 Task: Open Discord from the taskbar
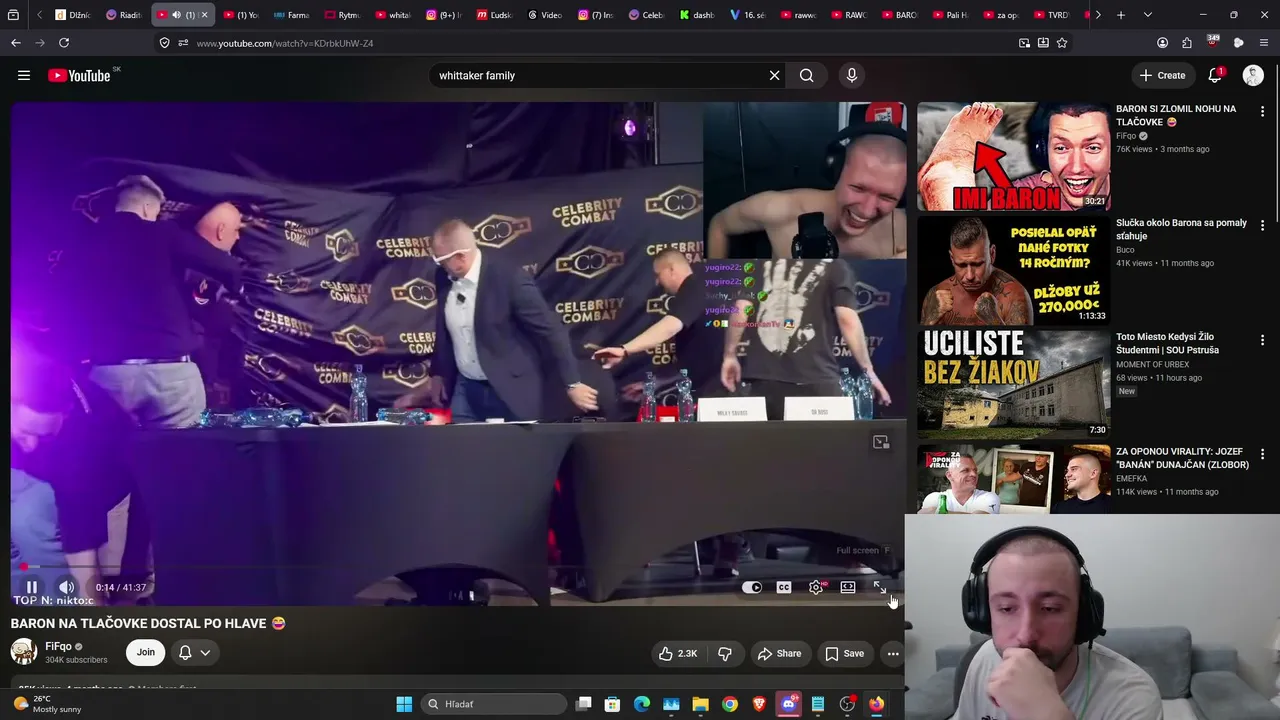[788, 704]
